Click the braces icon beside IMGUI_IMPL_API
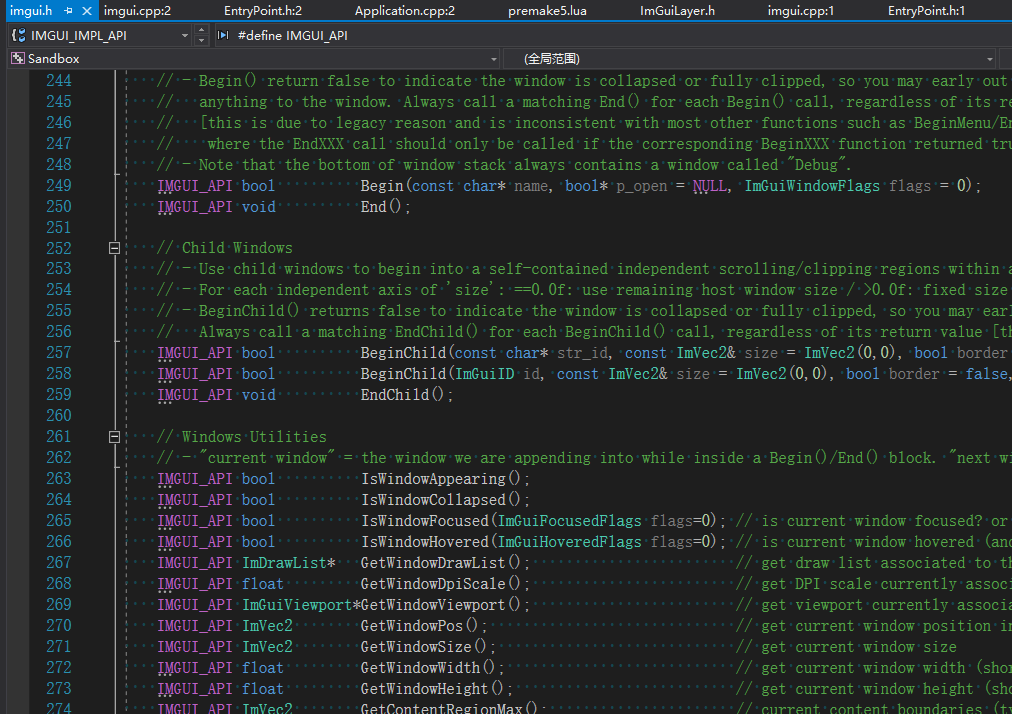This screenshot has height=714, width=1012. (x=17, y=33)
